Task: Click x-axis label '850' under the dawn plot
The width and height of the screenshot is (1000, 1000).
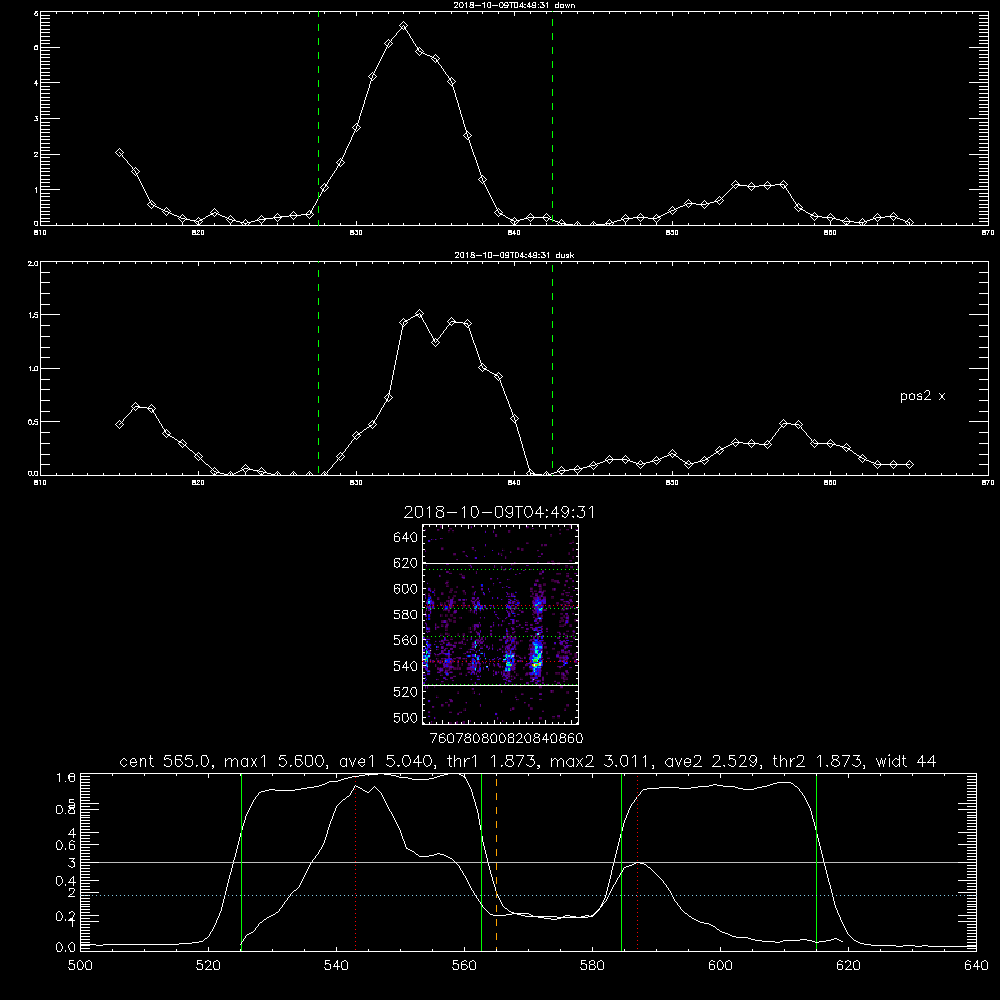Action: pyautogui.click(x=672, y=233)
